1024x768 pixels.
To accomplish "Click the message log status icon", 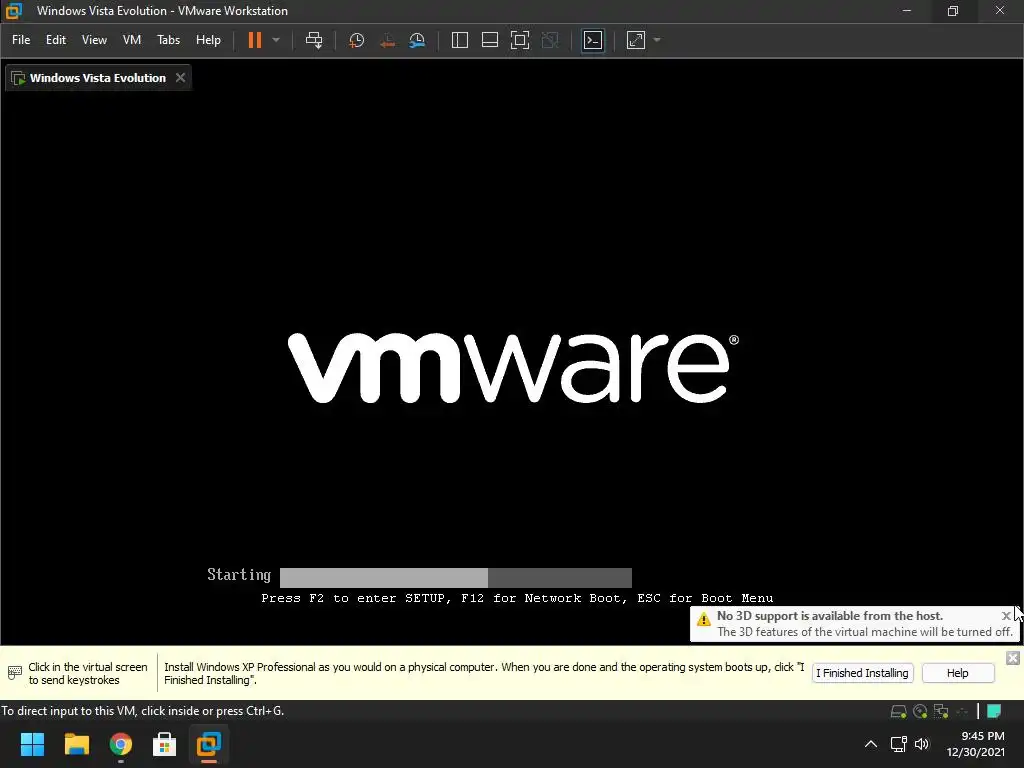I will [x=994, y=711].
